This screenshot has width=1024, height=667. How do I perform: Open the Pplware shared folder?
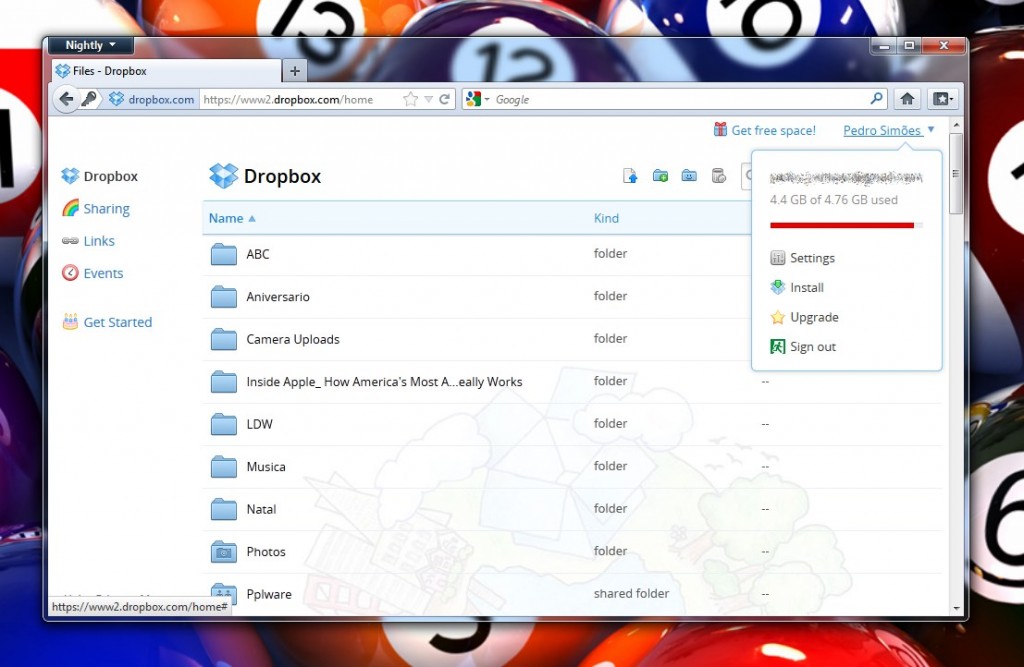[x=269, y=594]
